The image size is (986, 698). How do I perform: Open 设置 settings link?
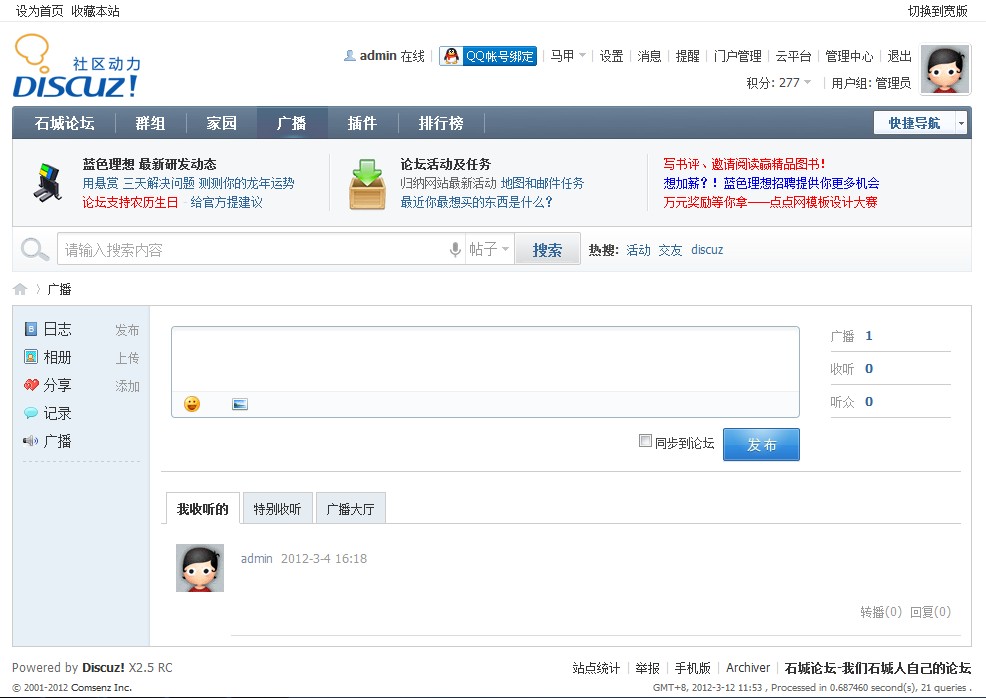(611, 56)
